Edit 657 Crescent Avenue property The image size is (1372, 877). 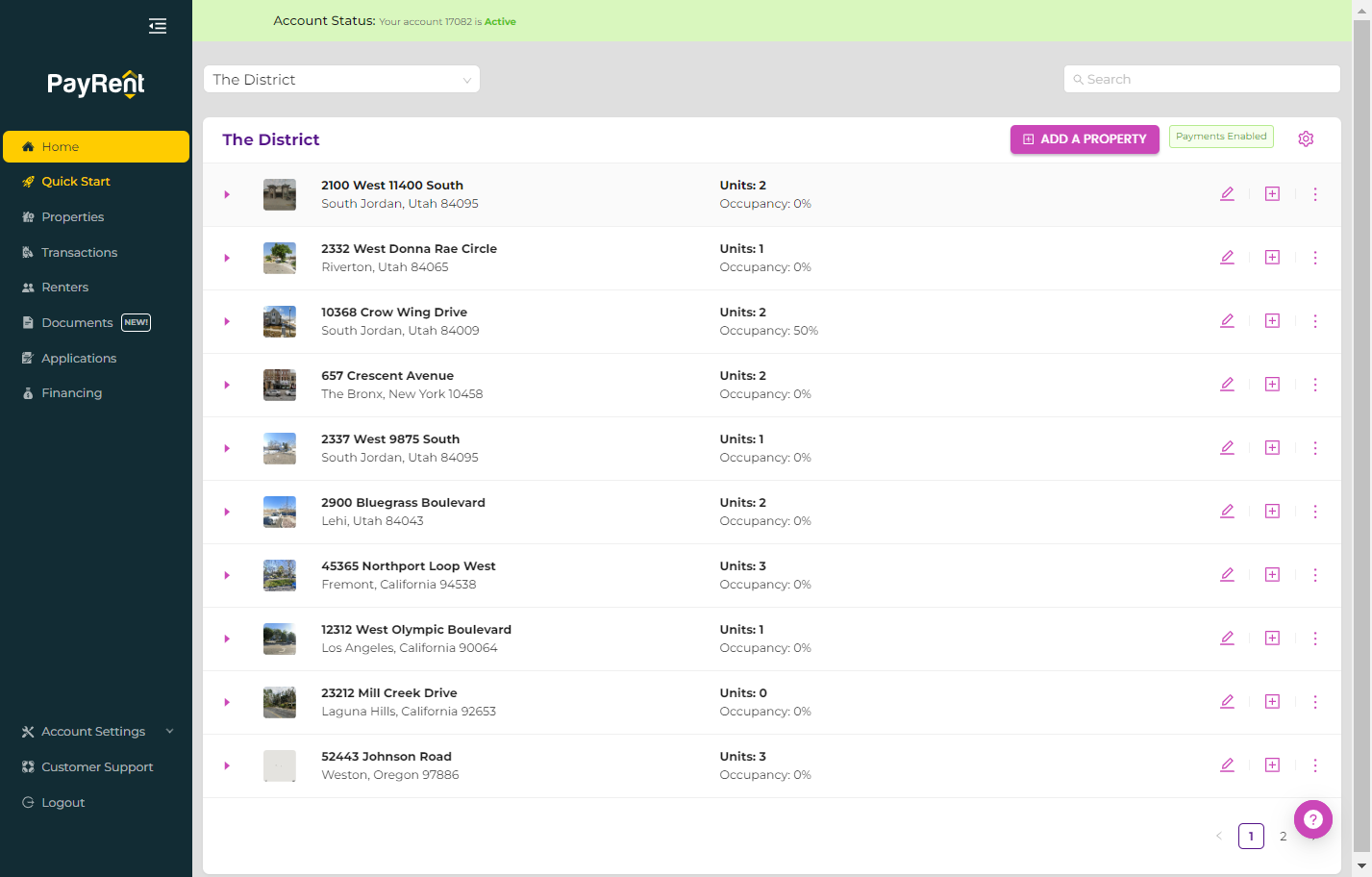click(1227, 385)
